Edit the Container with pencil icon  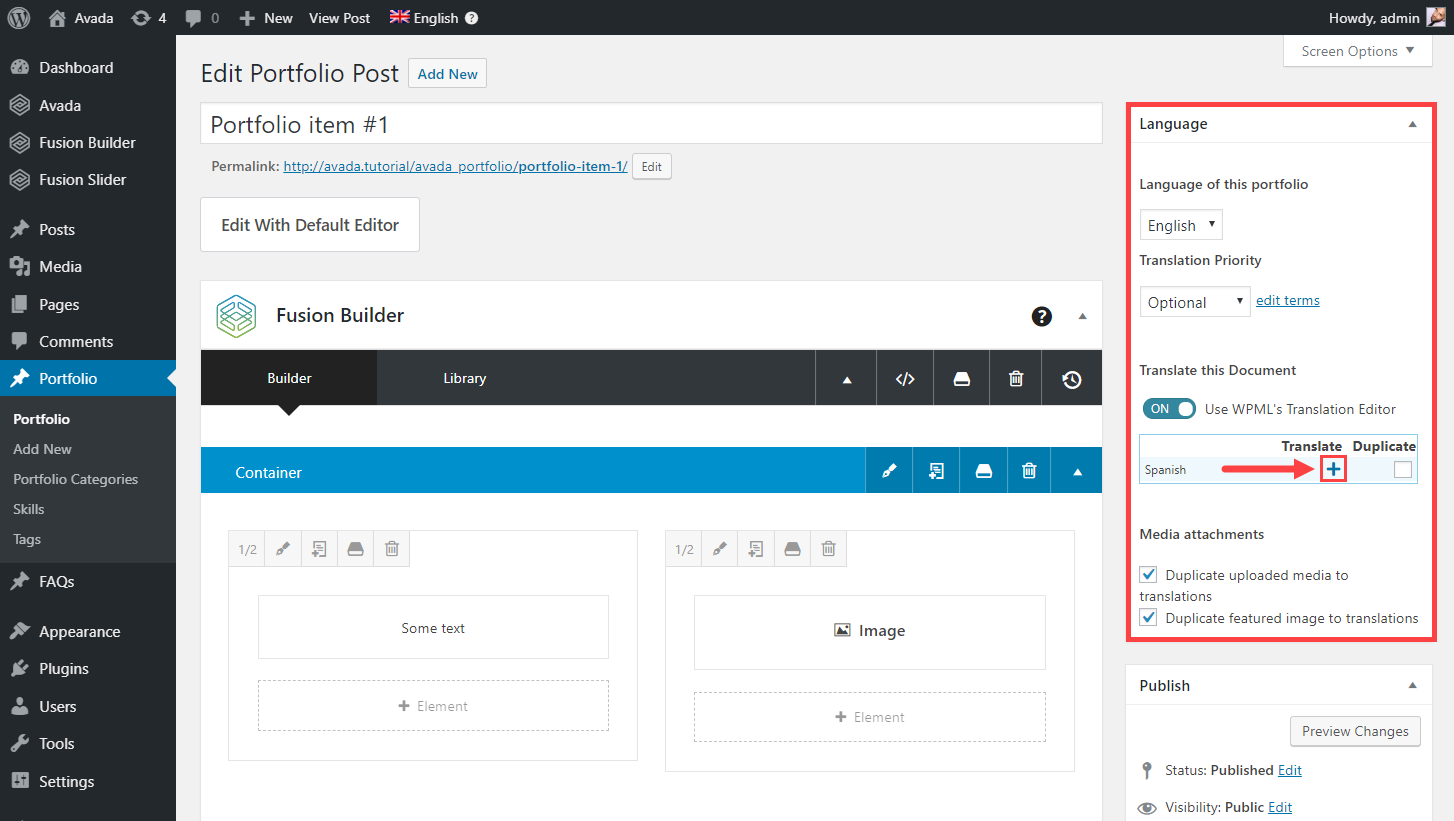(x=889, y=471)
